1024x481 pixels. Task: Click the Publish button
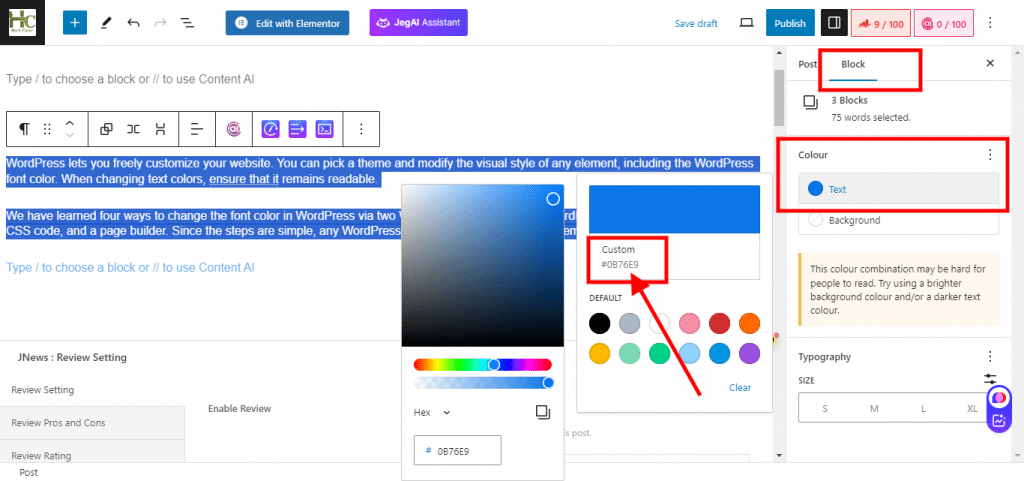(790, 23)
